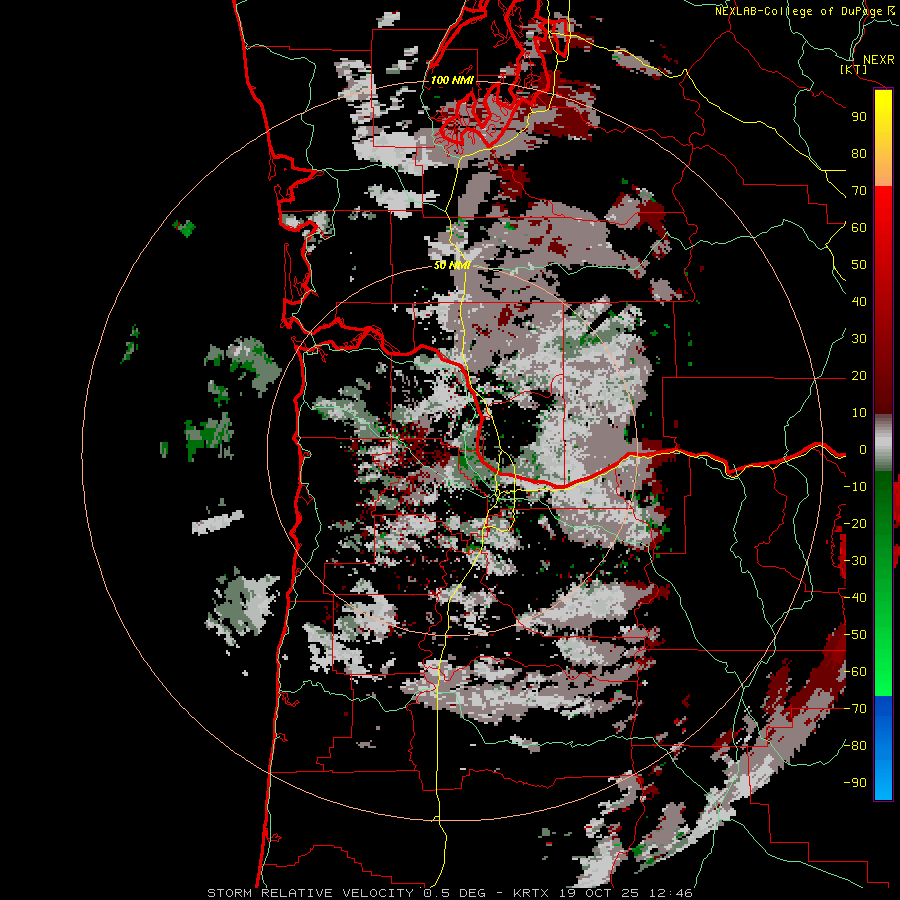Click the NEXR label above the scale
The height and width of the screenshot is (900, 900).
point(879,60)
